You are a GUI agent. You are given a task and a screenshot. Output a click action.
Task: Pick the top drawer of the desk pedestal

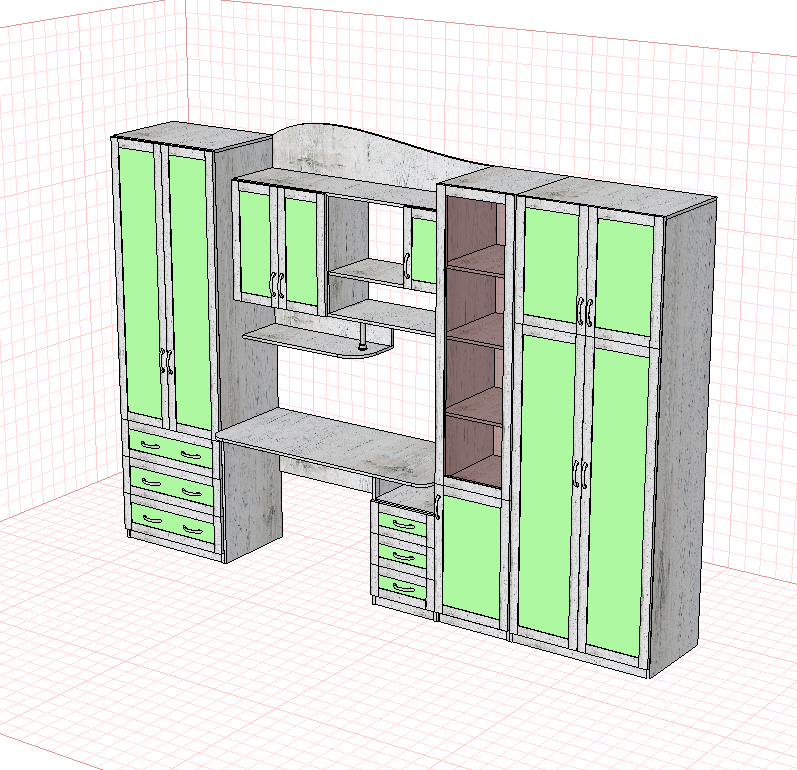click(x=403, y=524)
